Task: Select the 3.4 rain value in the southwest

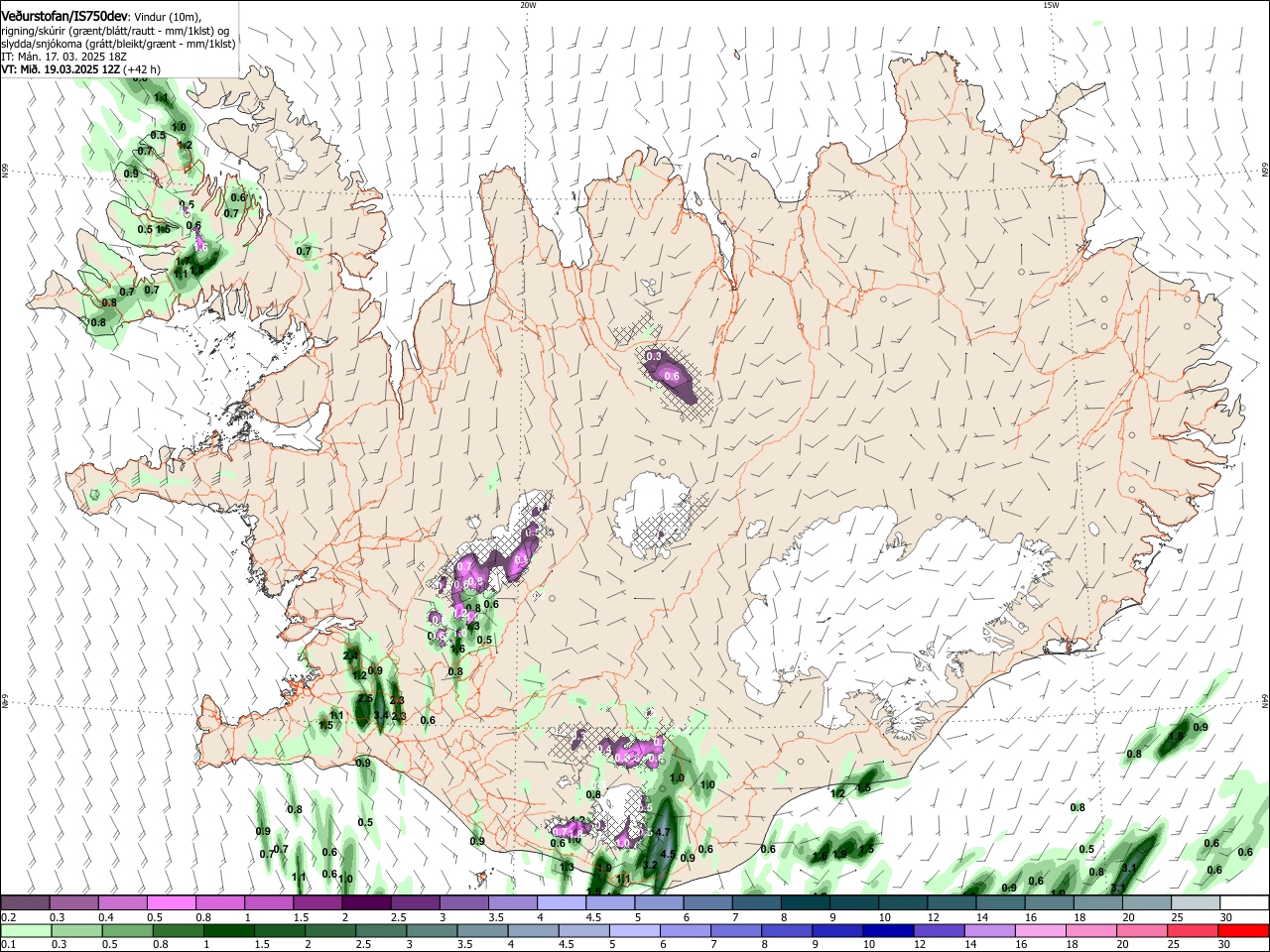Action: tap(381, 714)
